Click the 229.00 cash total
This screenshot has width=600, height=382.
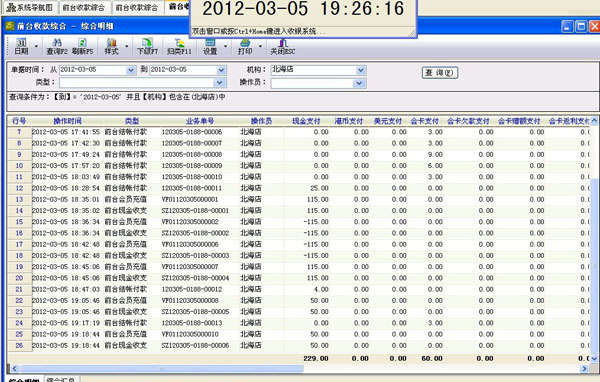coord(316,359)
